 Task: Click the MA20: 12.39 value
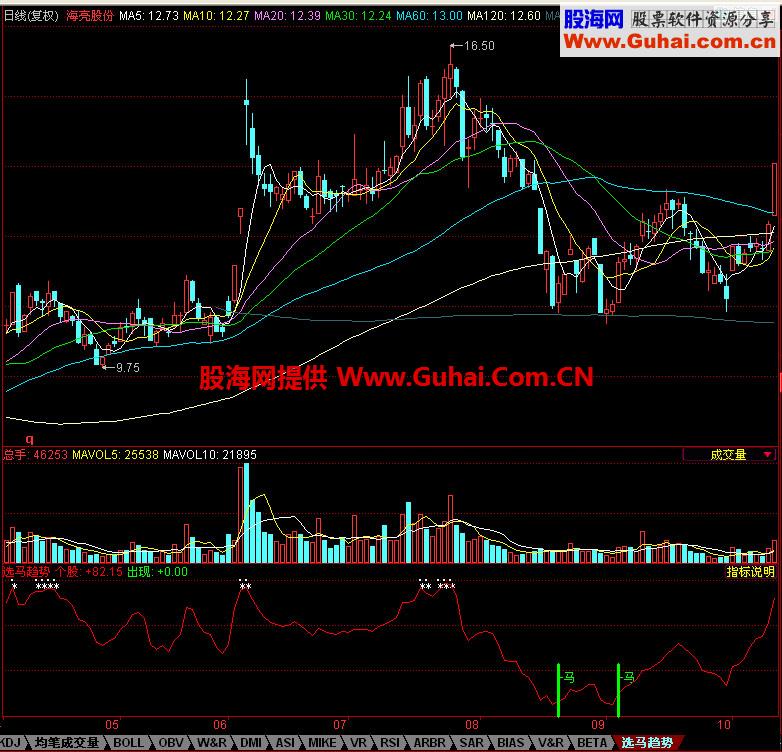tap(287, 15)
